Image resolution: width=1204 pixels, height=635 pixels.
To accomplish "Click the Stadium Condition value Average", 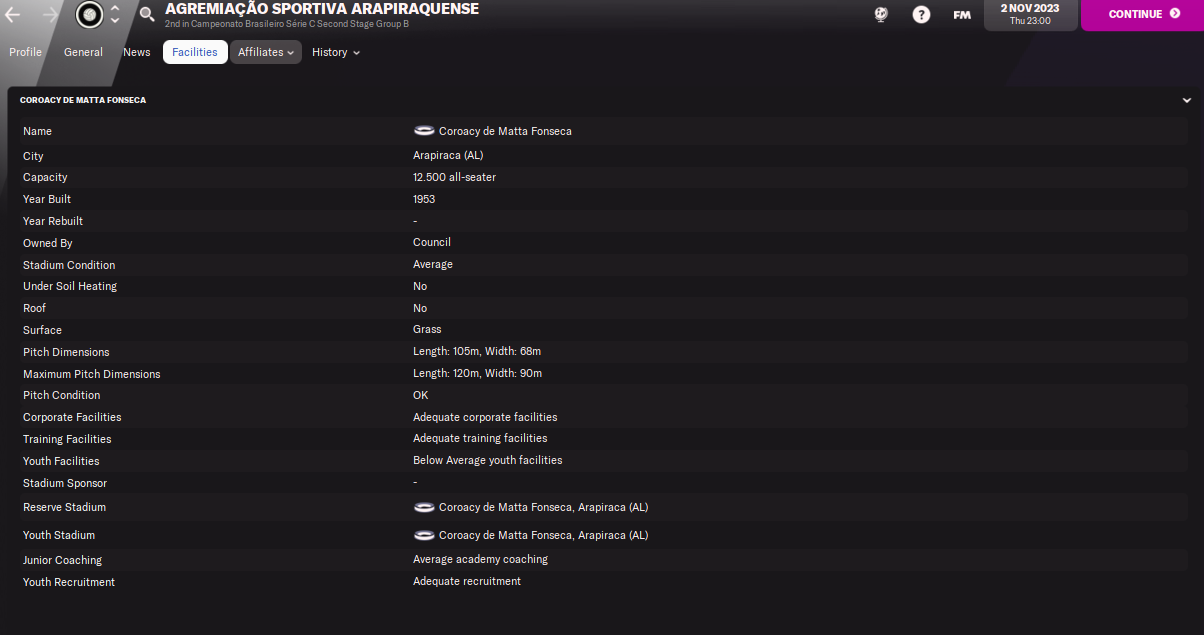I will point(433,264).
